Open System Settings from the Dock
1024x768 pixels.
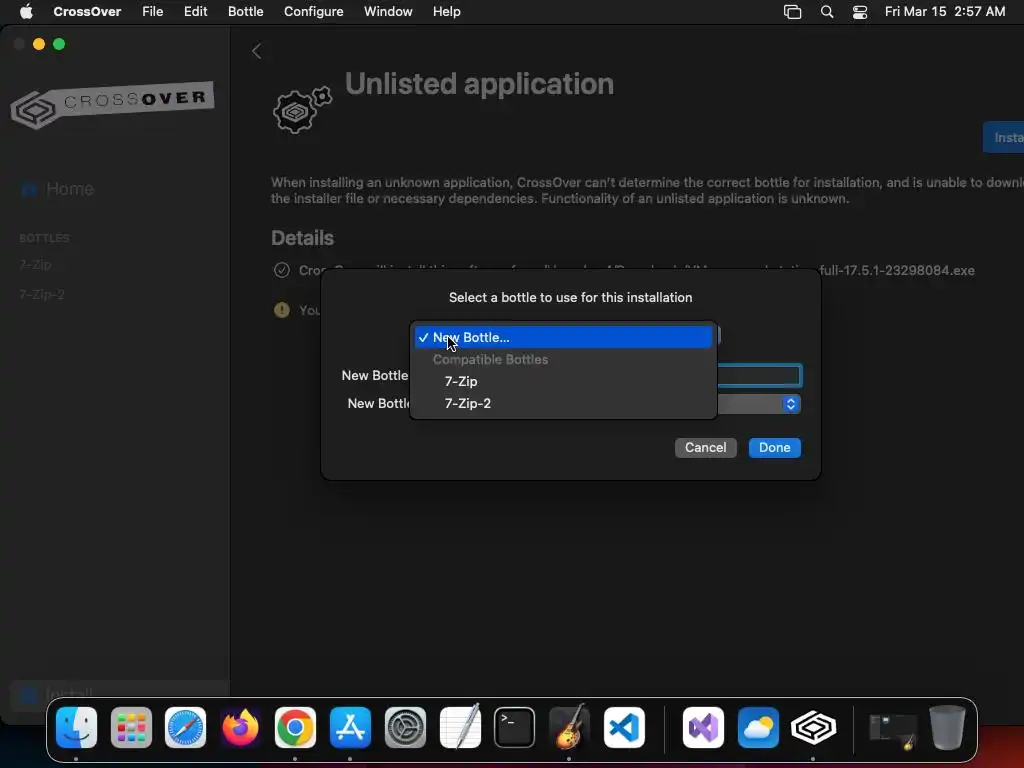[405, 728]
